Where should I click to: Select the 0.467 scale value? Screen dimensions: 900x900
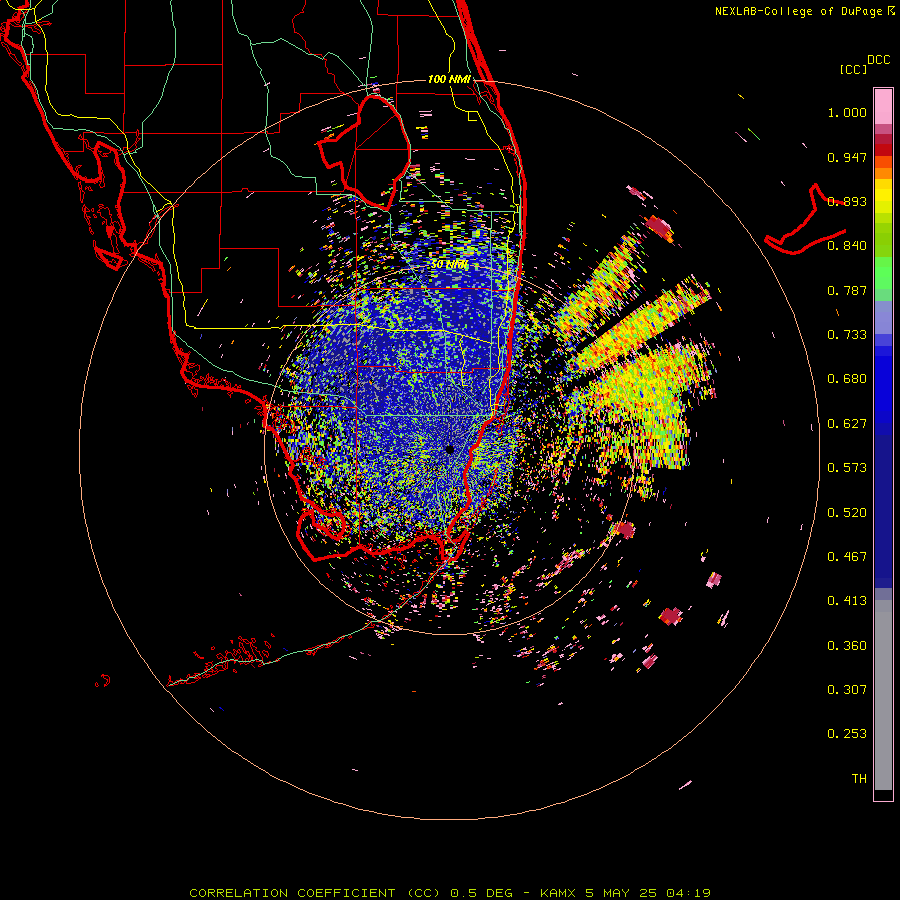[x=847, y=557]
